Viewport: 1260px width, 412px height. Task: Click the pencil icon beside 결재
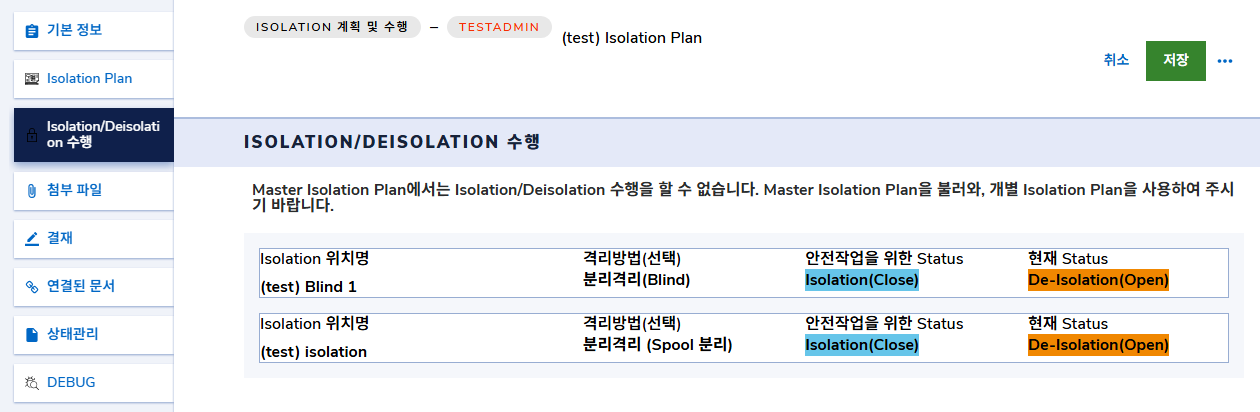tap(31, 238)
